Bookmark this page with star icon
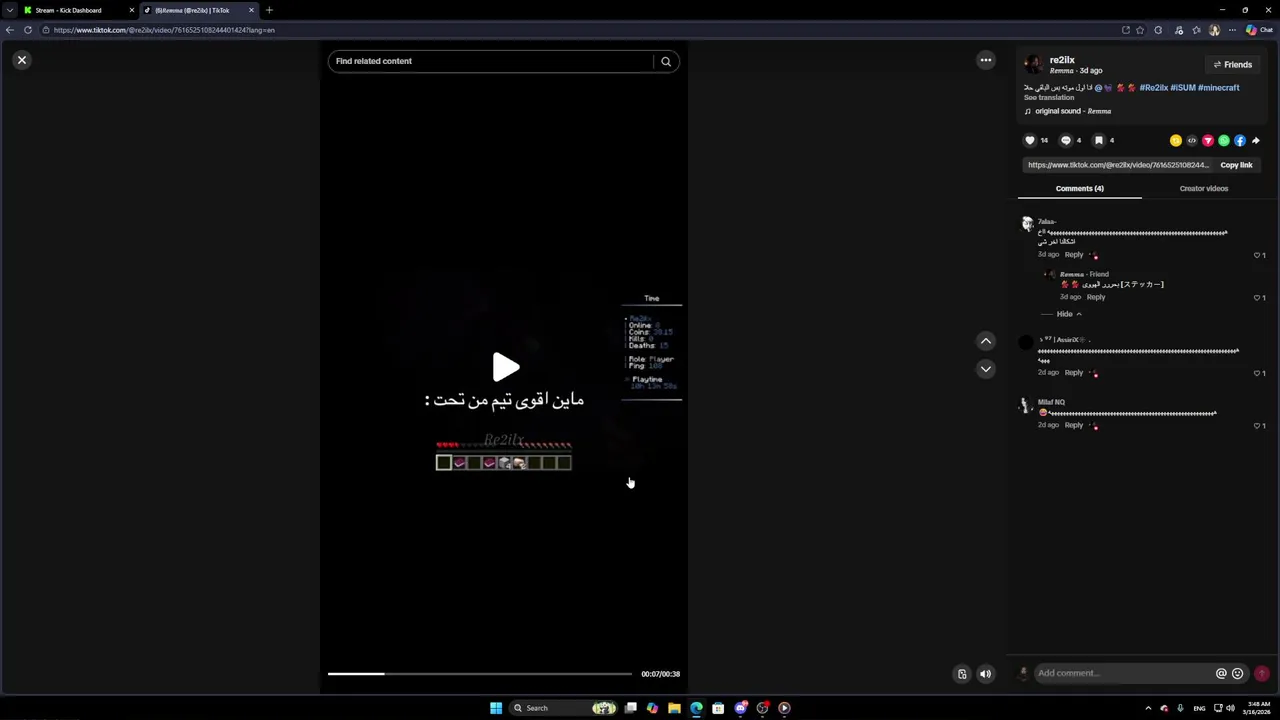The width and height of the screenshot is (1280, 720). point(1140,30)
